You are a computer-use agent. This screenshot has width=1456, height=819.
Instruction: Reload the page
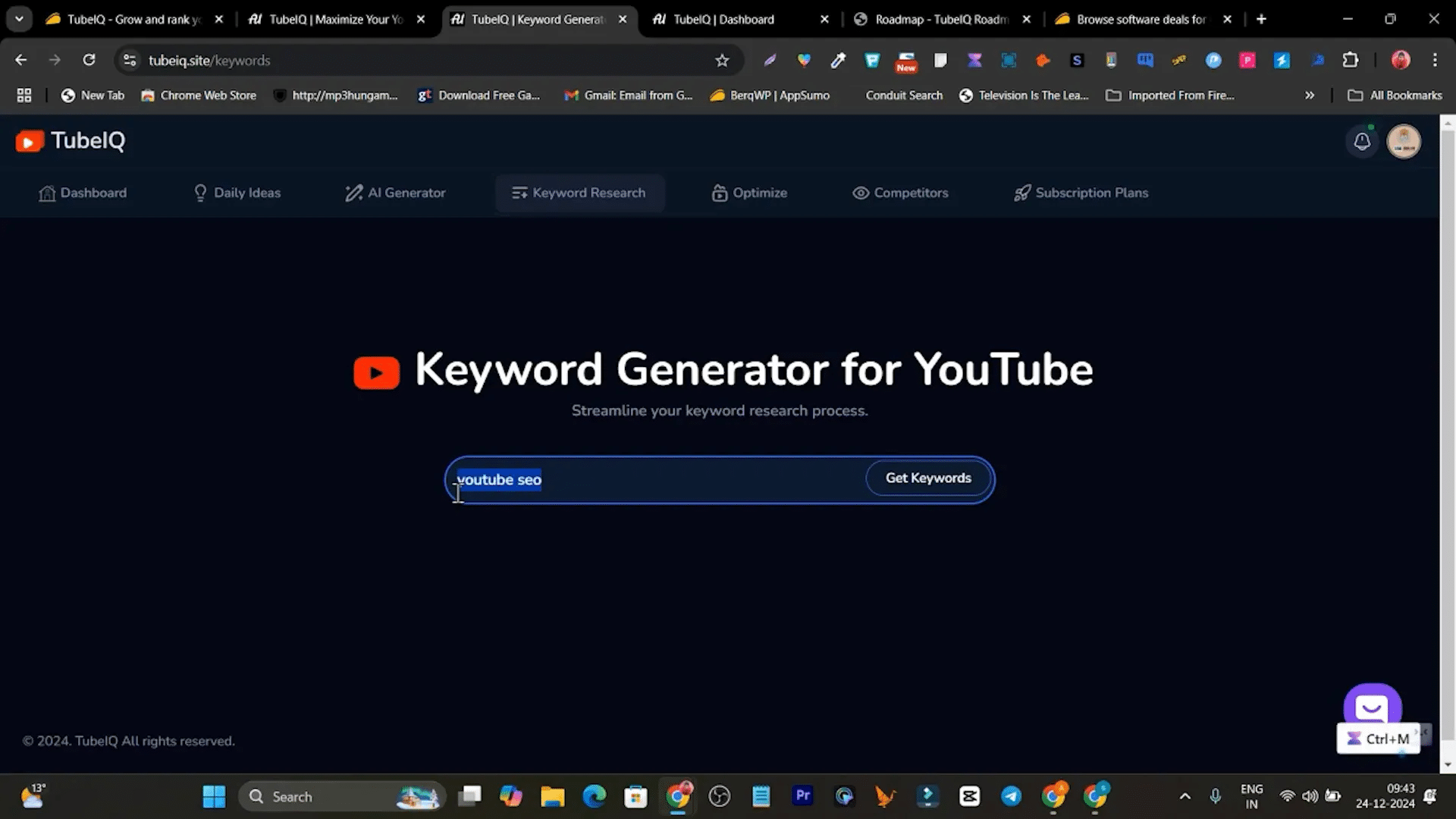tap(89, 61)
